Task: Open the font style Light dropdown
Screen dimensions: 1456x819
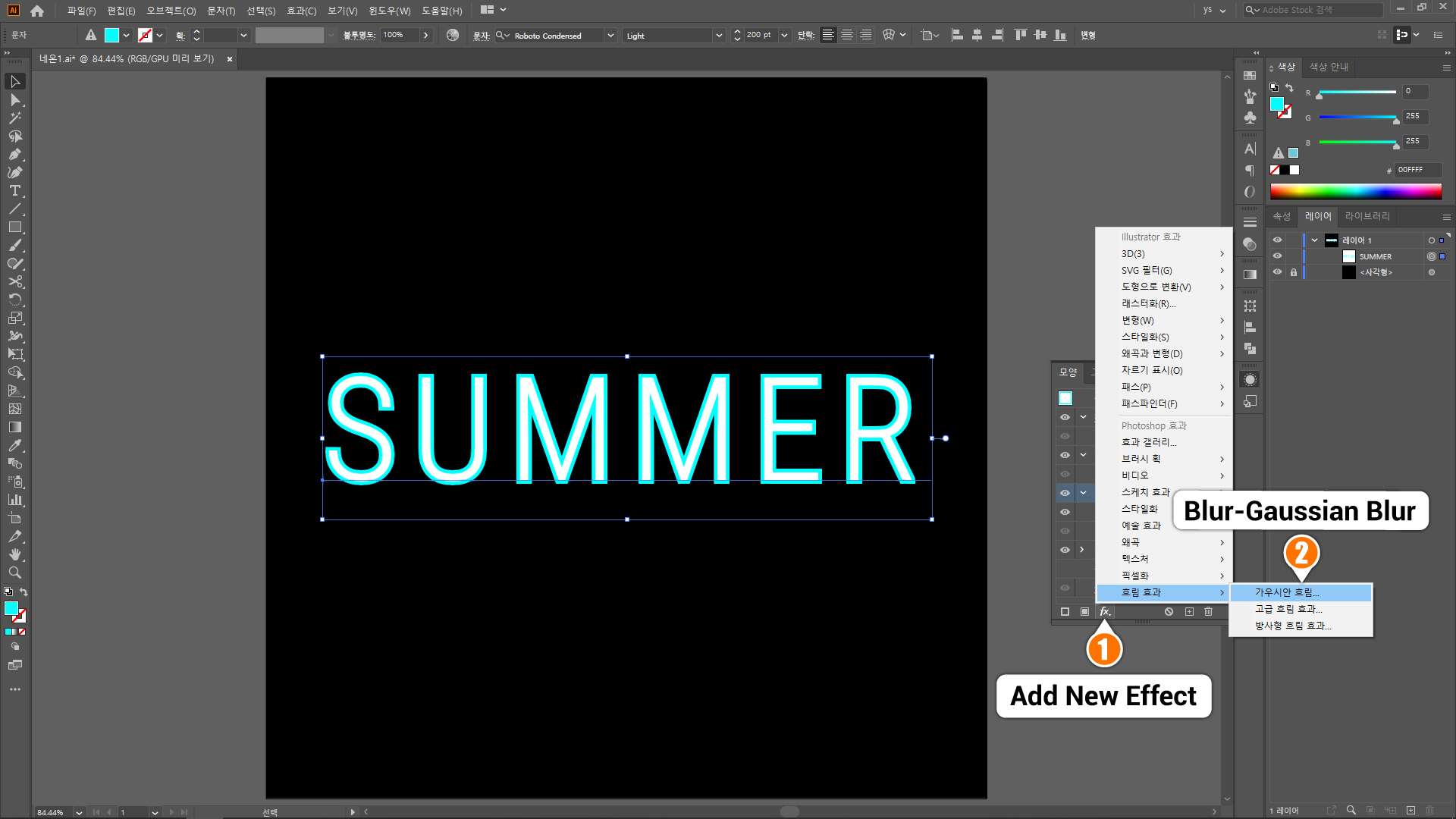Action: 718,36
